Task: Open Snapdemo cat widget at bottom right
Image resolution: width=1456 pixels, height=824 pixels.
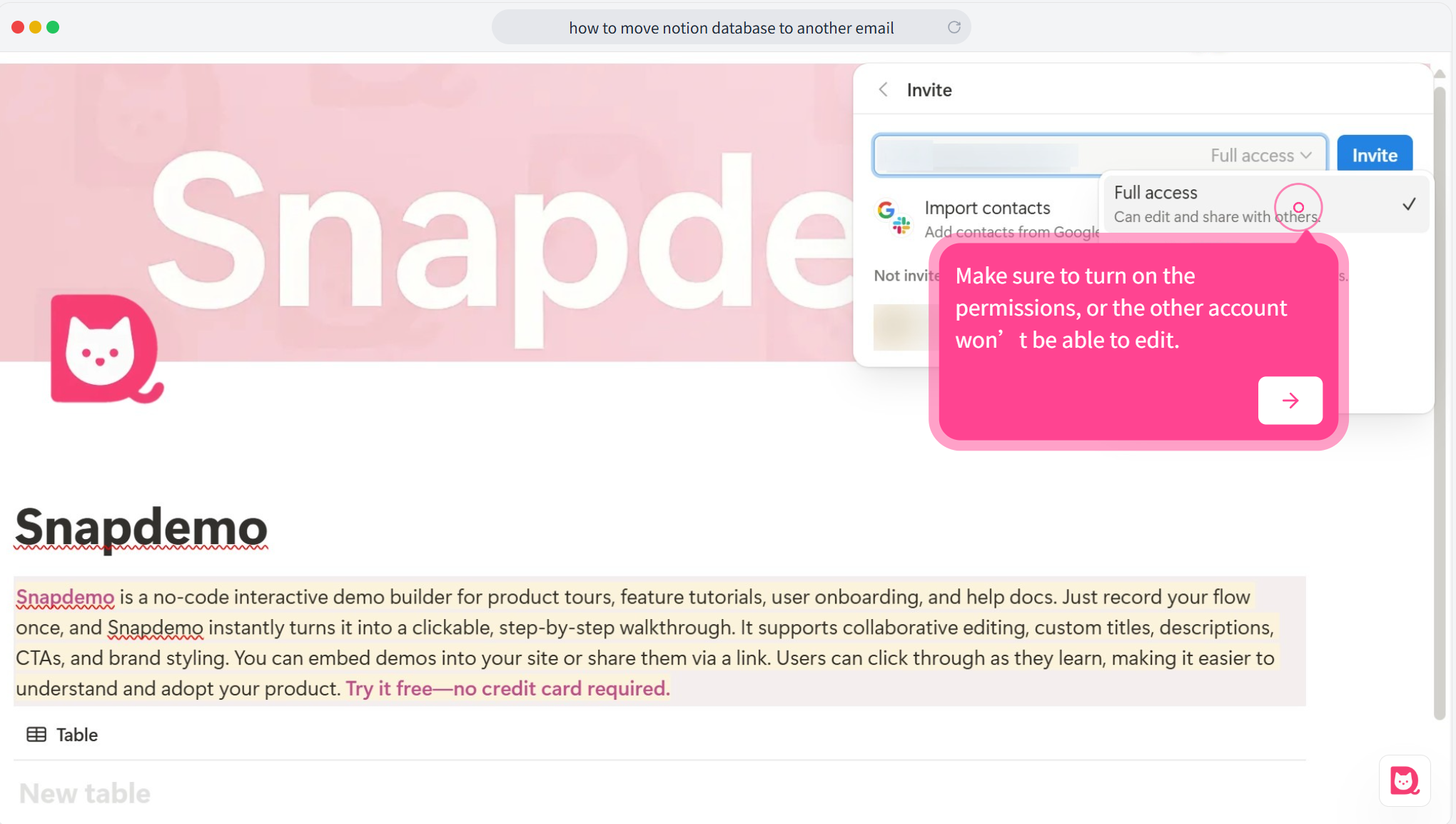Action: (1404, 780)
